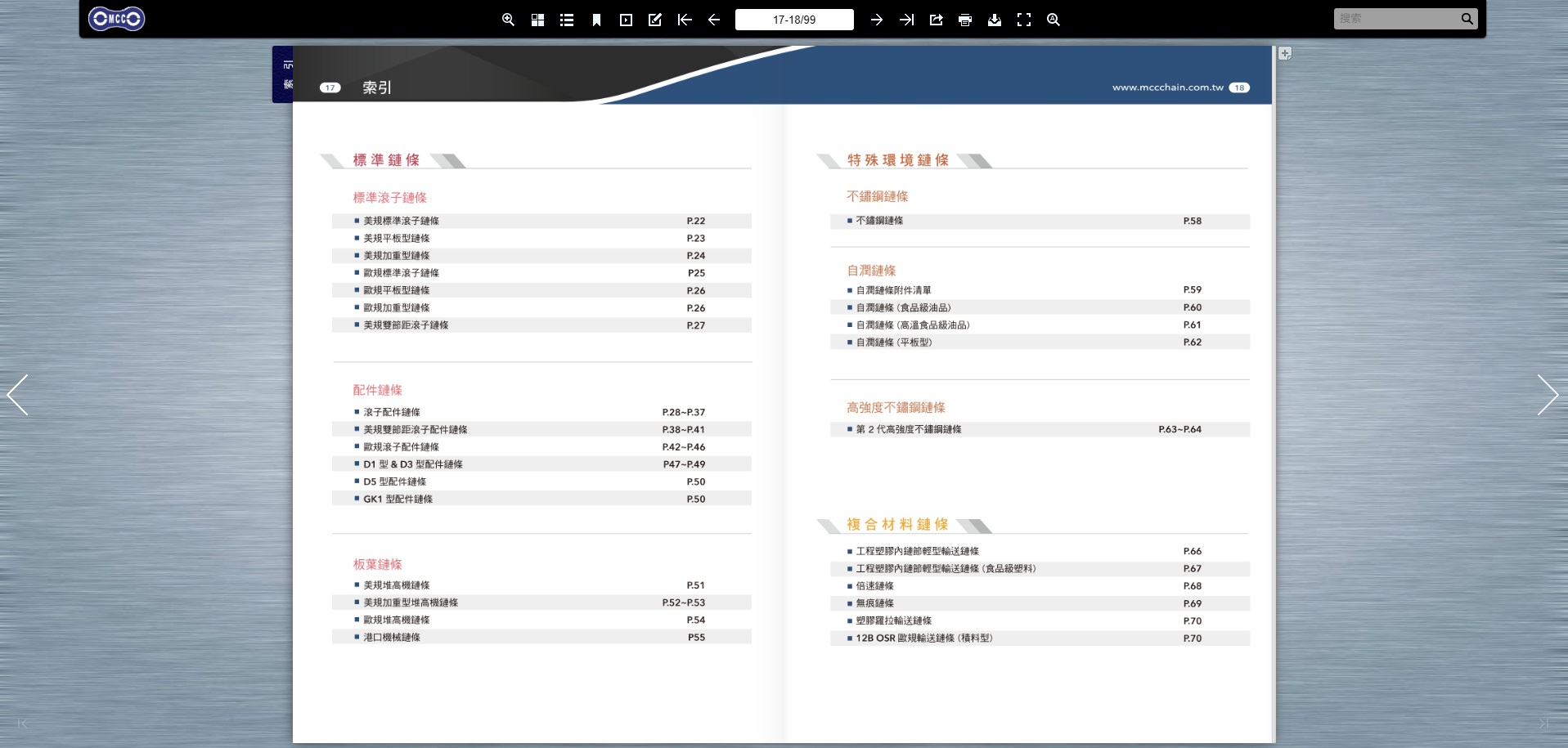The width and height of the screenshot is (1568, 748).
Task: Click the bookmark icon in the toolbar
Action: coord(596,20)
